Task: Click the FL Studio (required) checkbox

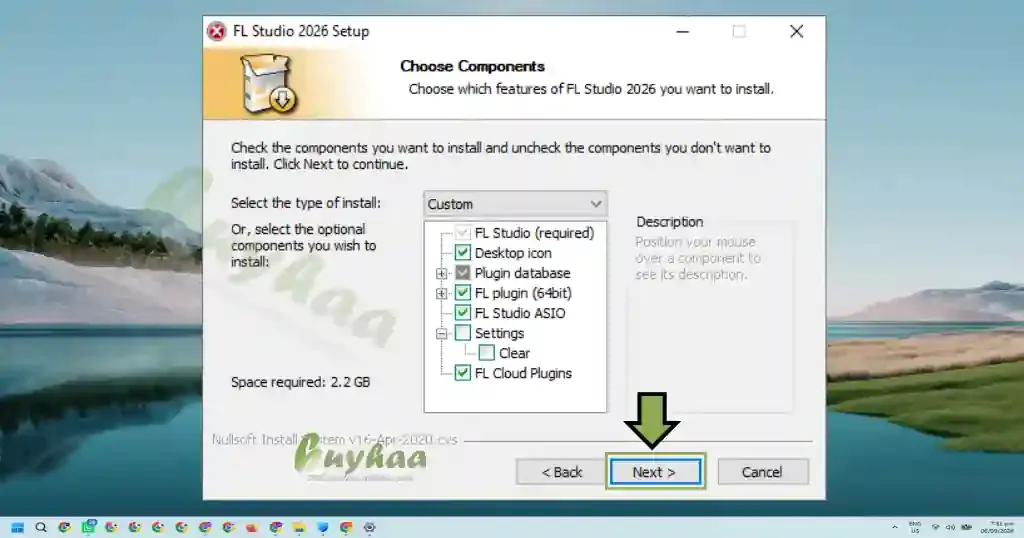Action: tap(462, 233)
